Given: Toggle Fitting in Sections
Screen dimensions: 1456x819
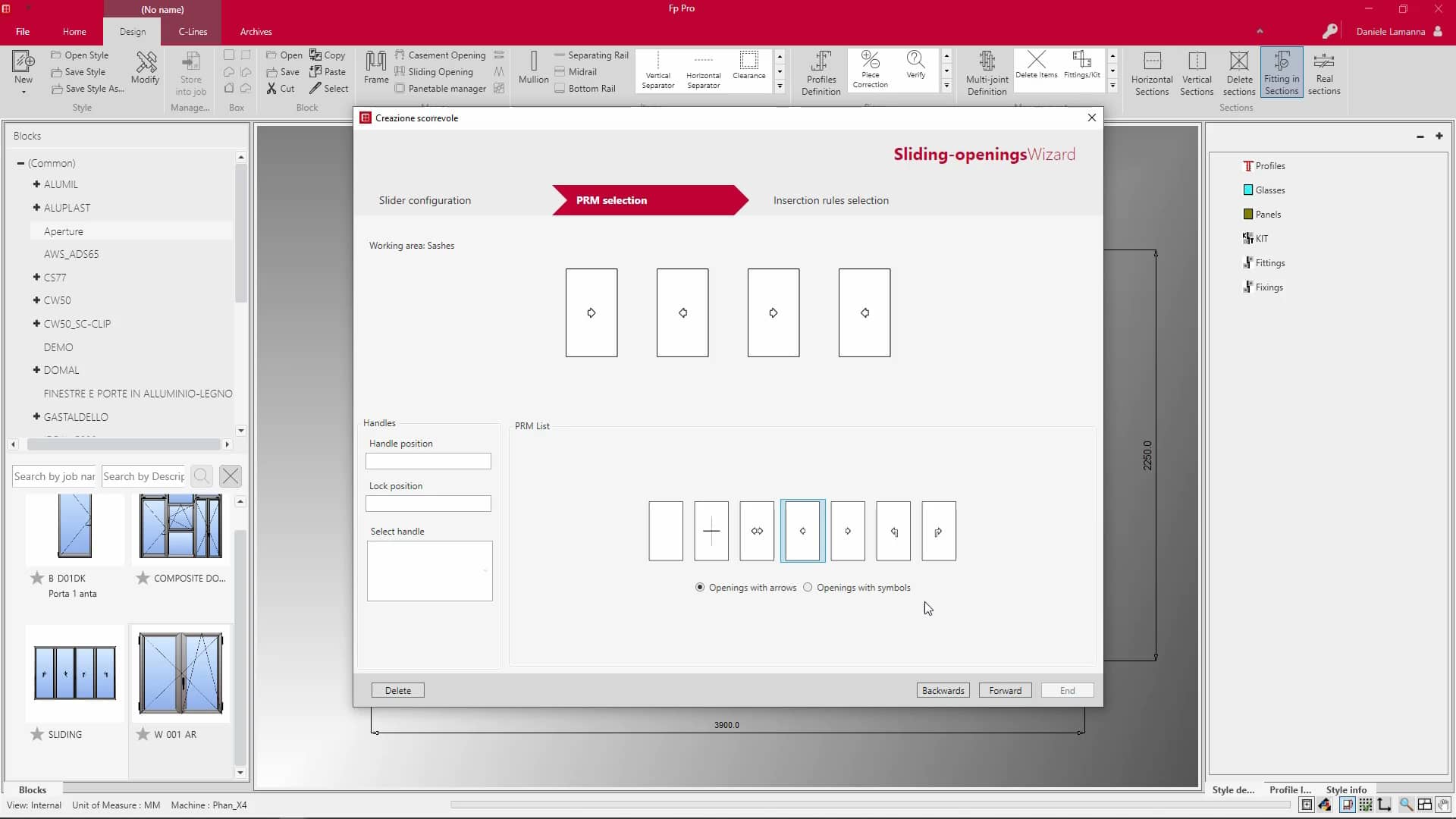Looking at the screenshot, I should point(1282,73).
